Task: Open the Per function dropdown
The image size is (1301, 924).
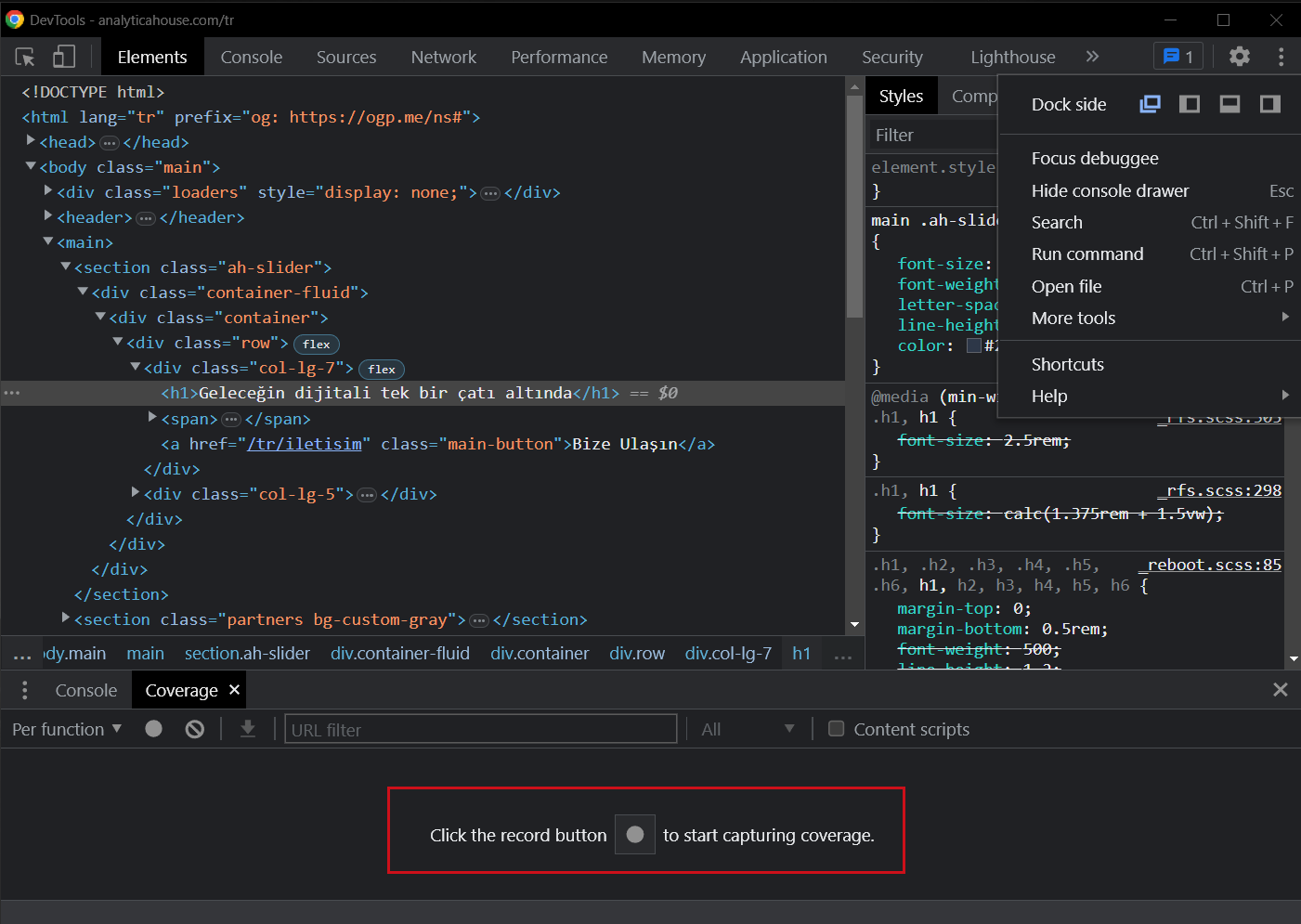Action: 67,729
